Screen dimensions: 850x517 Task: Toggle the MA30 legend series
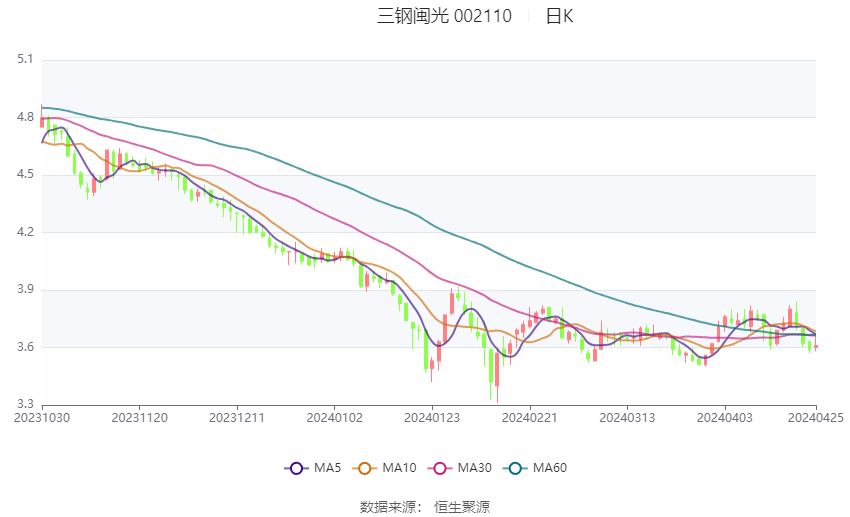pos(460,468)
